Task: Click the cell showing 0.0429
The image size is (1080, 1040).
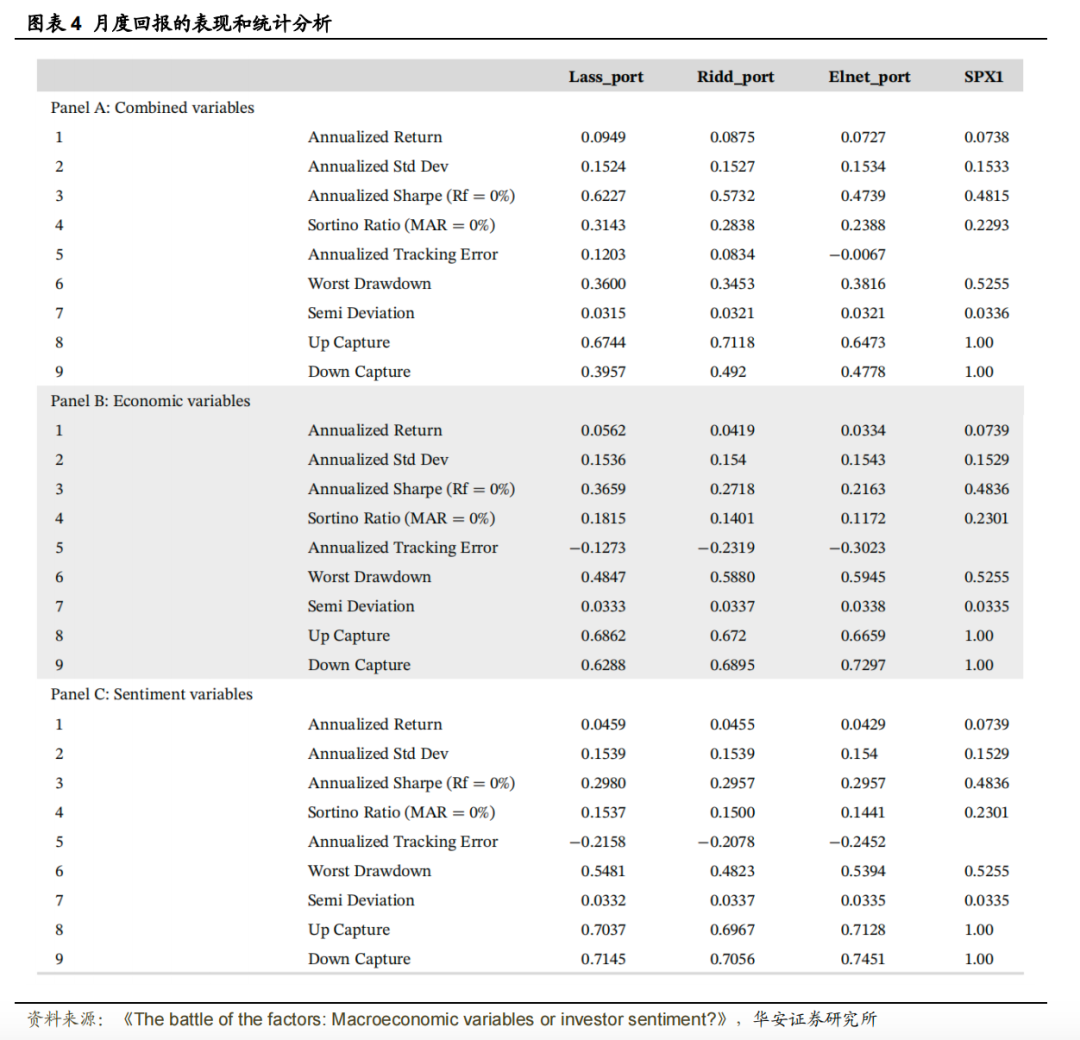Action: (863, 725)
